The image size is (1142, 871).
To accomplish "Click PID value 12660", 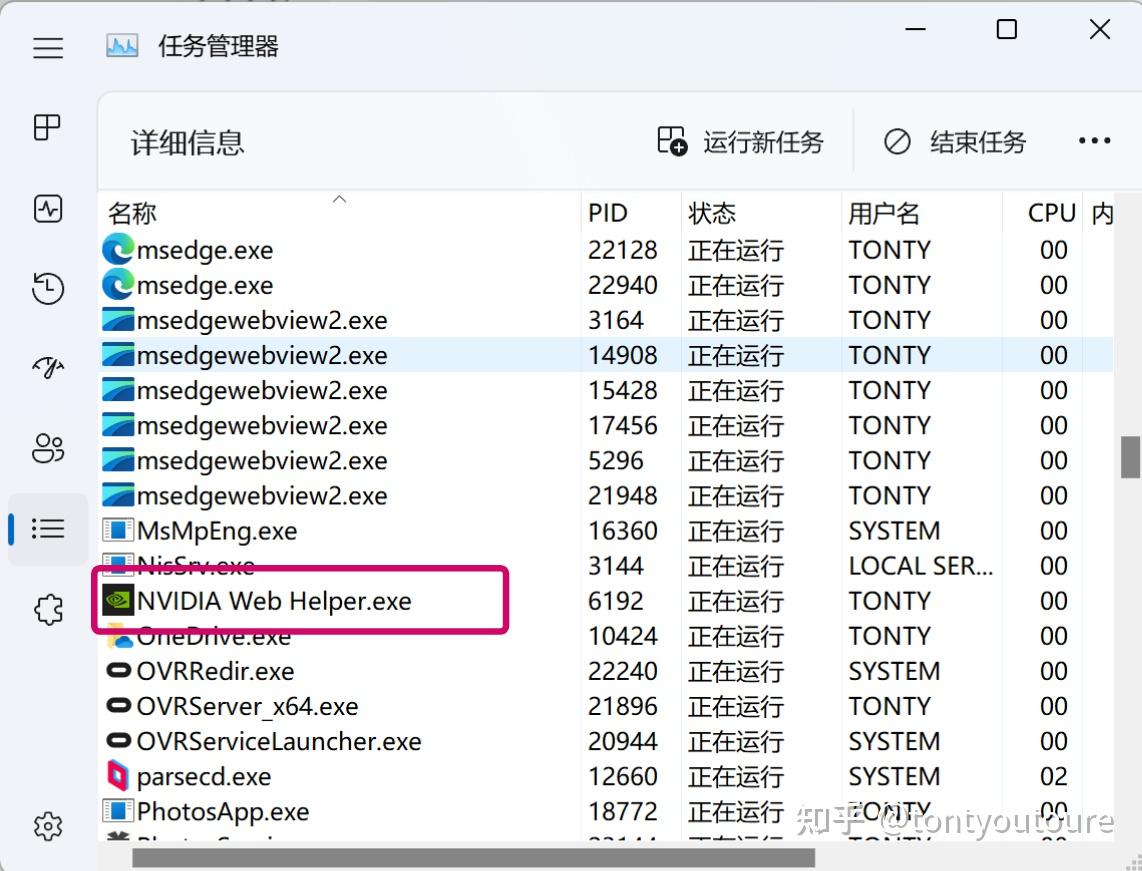I will (623, 776).
